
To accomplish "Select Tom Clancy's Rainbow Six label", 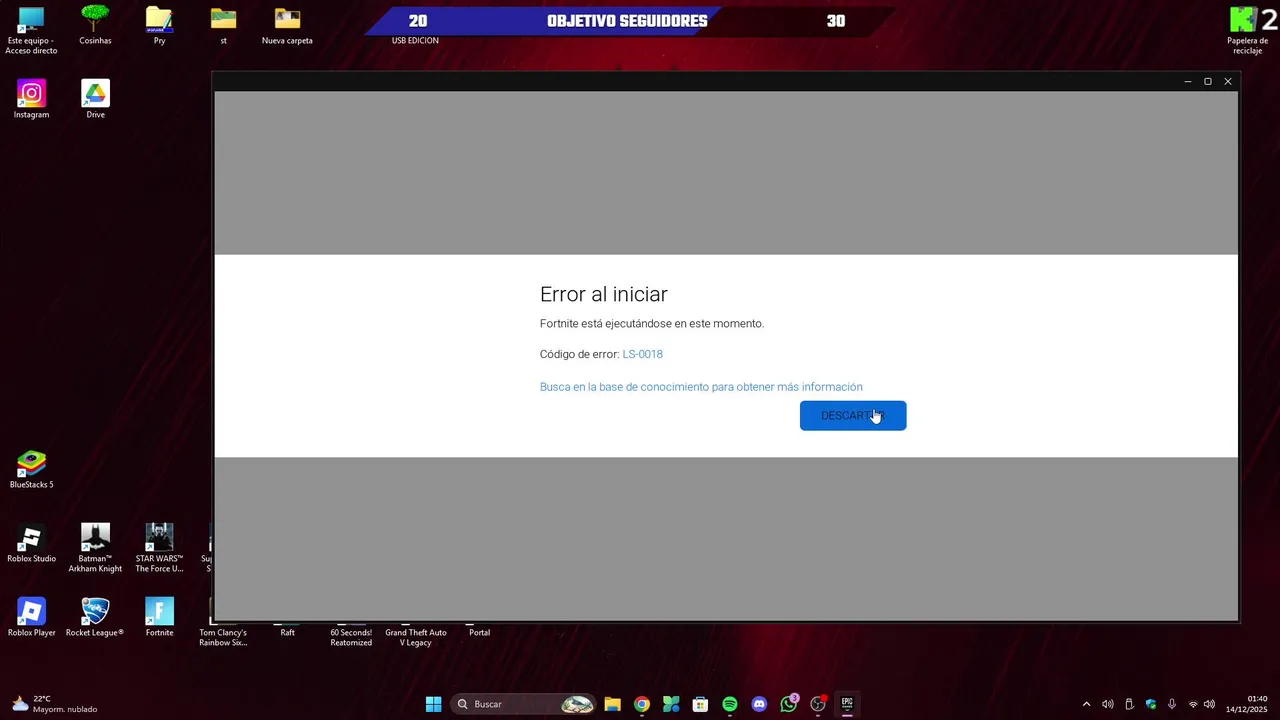I will pos(223,637).
